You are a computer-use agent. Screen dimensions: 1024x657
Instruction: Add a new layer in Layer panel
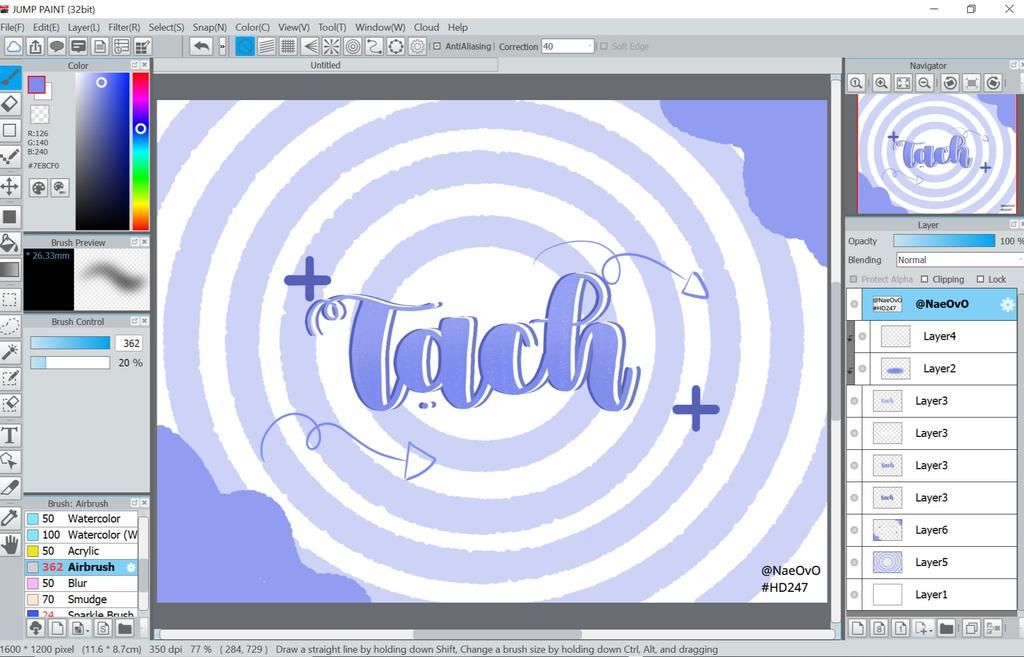pyautogui.click(x=857, y=628)
